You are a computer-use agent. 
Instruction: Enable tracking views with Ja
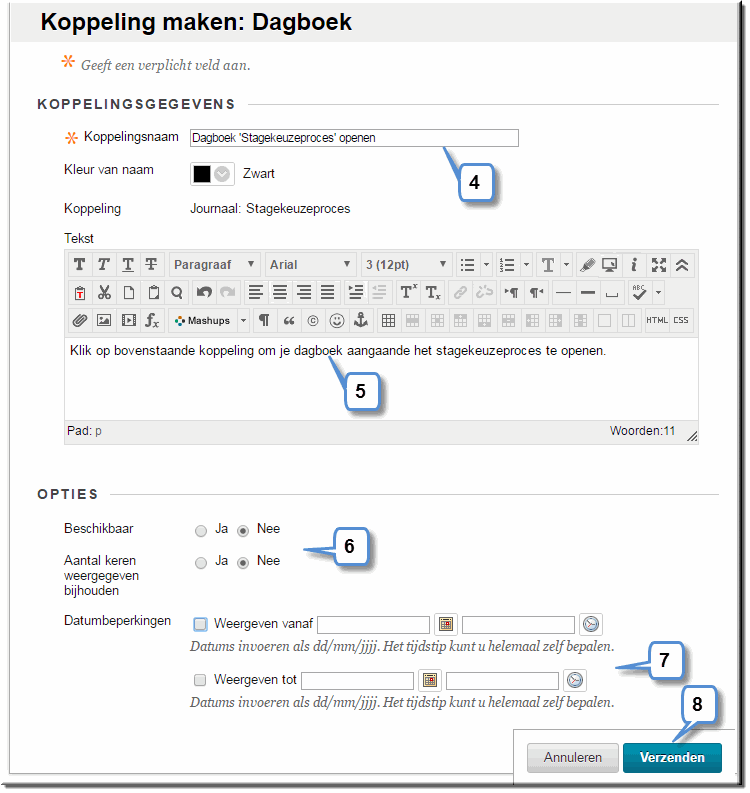[201, 563]
